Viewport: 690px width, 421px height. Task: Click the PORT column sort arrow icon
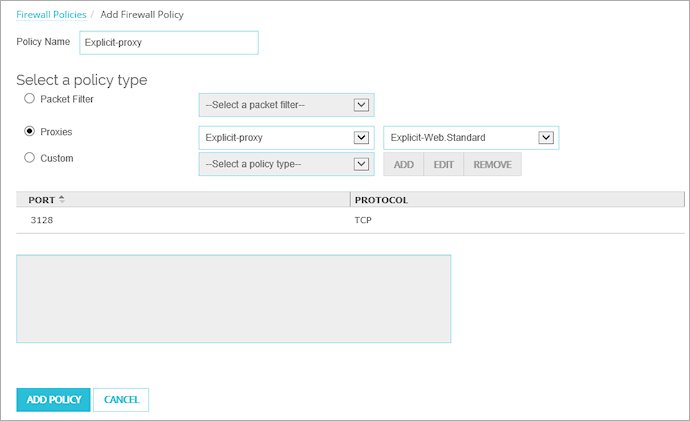(x=62, y=200)
